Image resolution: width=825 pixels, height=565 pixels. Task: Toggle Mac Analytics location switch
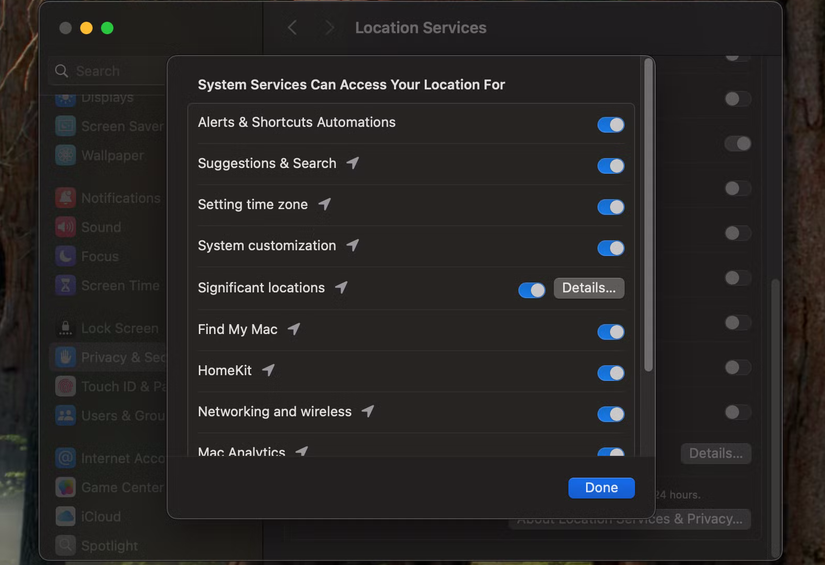(610, 452)
